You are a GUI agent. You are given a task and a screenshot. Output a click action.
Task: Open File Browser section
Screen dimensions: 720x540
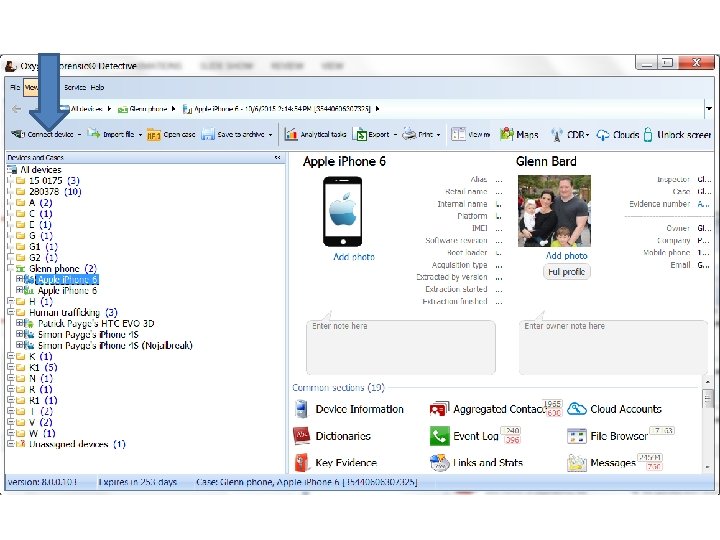coord(607,436)
